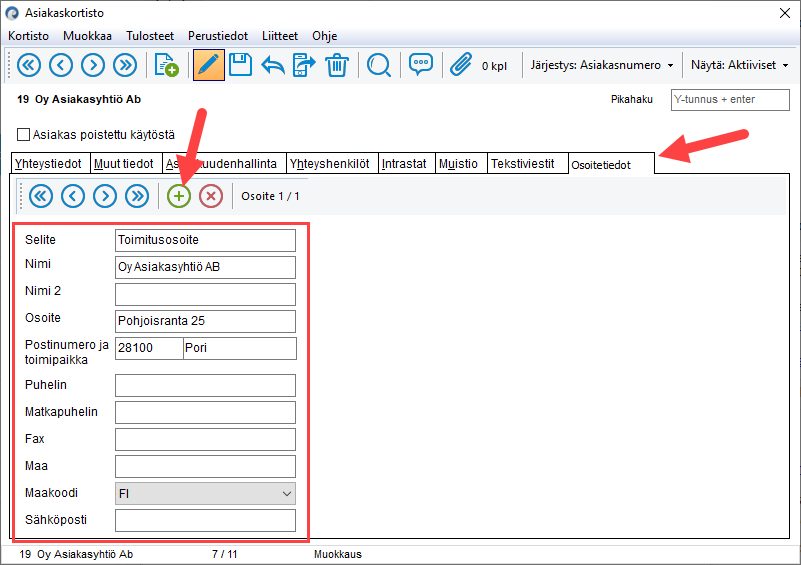
Task: Select the Osoitetiedot tab
Action: click(611, 164)
